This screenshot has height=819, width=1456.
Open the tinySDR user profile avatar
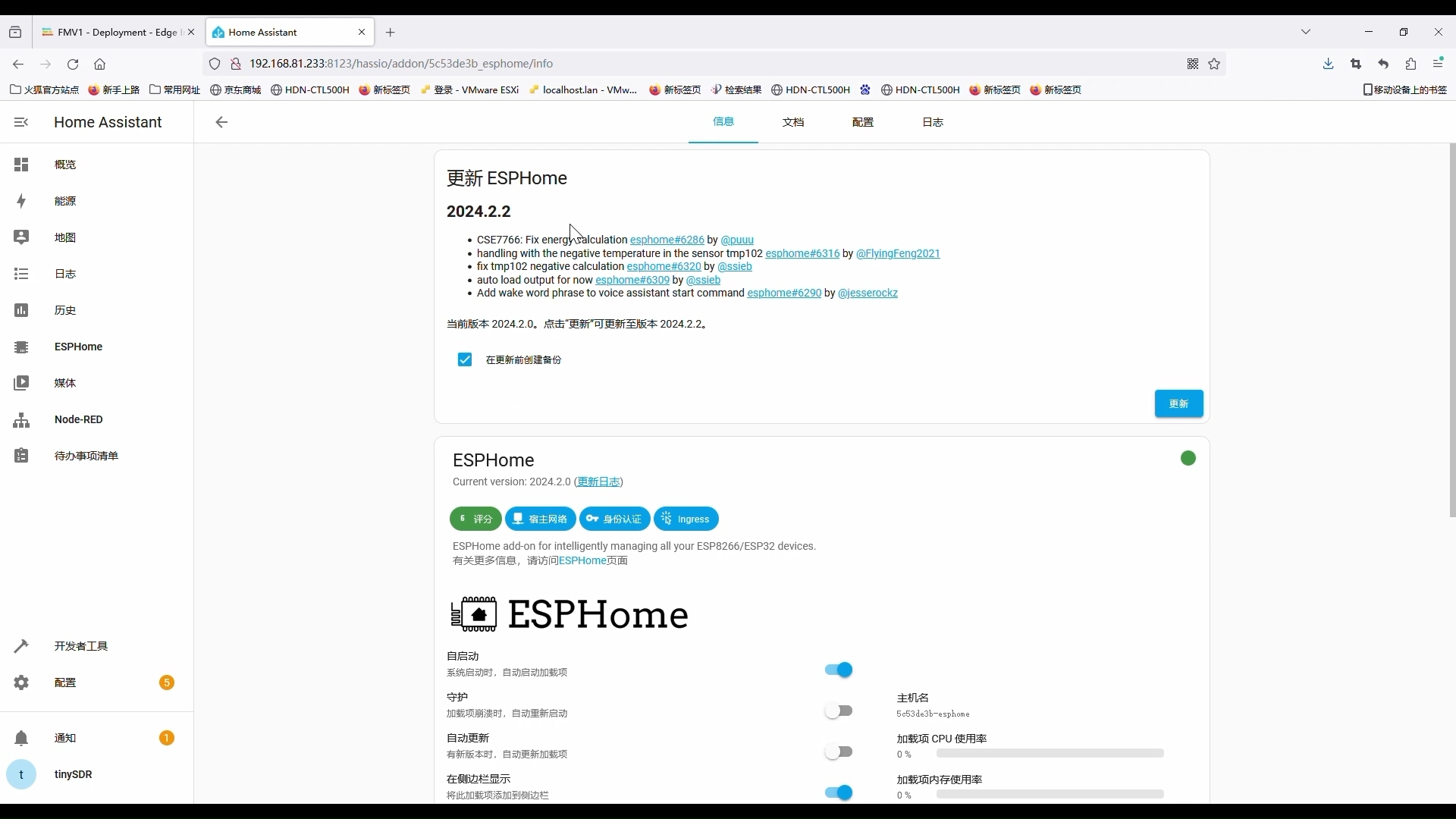[21, 774]
